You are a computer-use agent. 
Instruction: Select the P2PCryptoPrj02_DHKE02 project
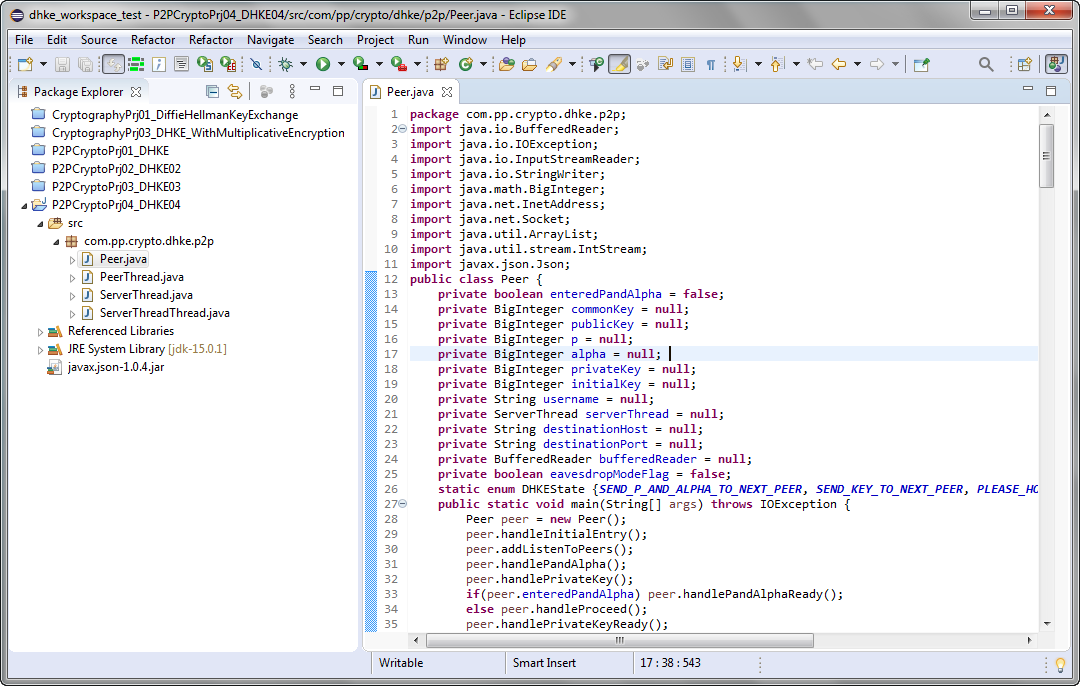[116, 169]
